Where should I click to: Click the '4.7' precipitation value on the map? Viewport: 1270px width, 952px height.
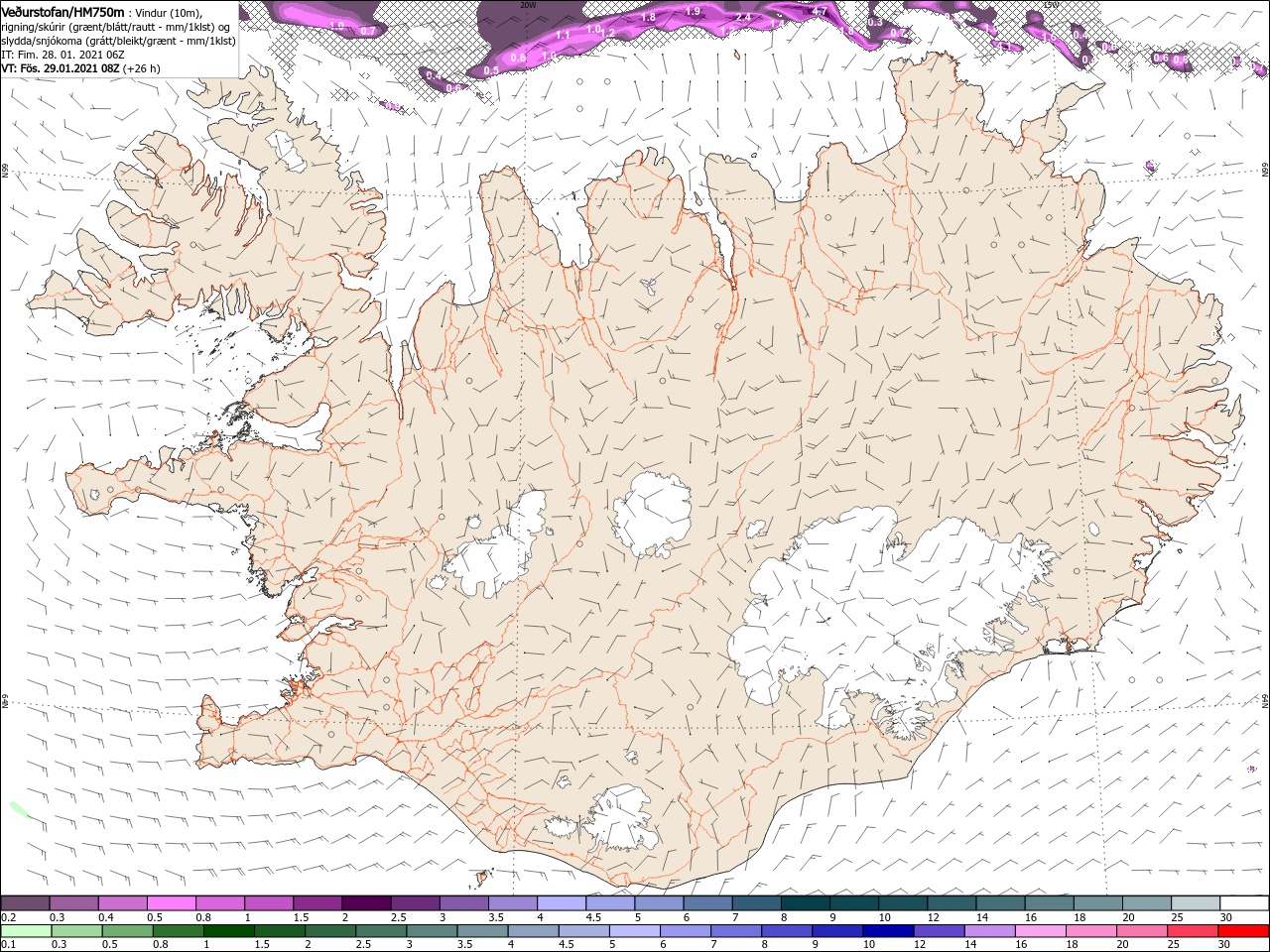820,11
